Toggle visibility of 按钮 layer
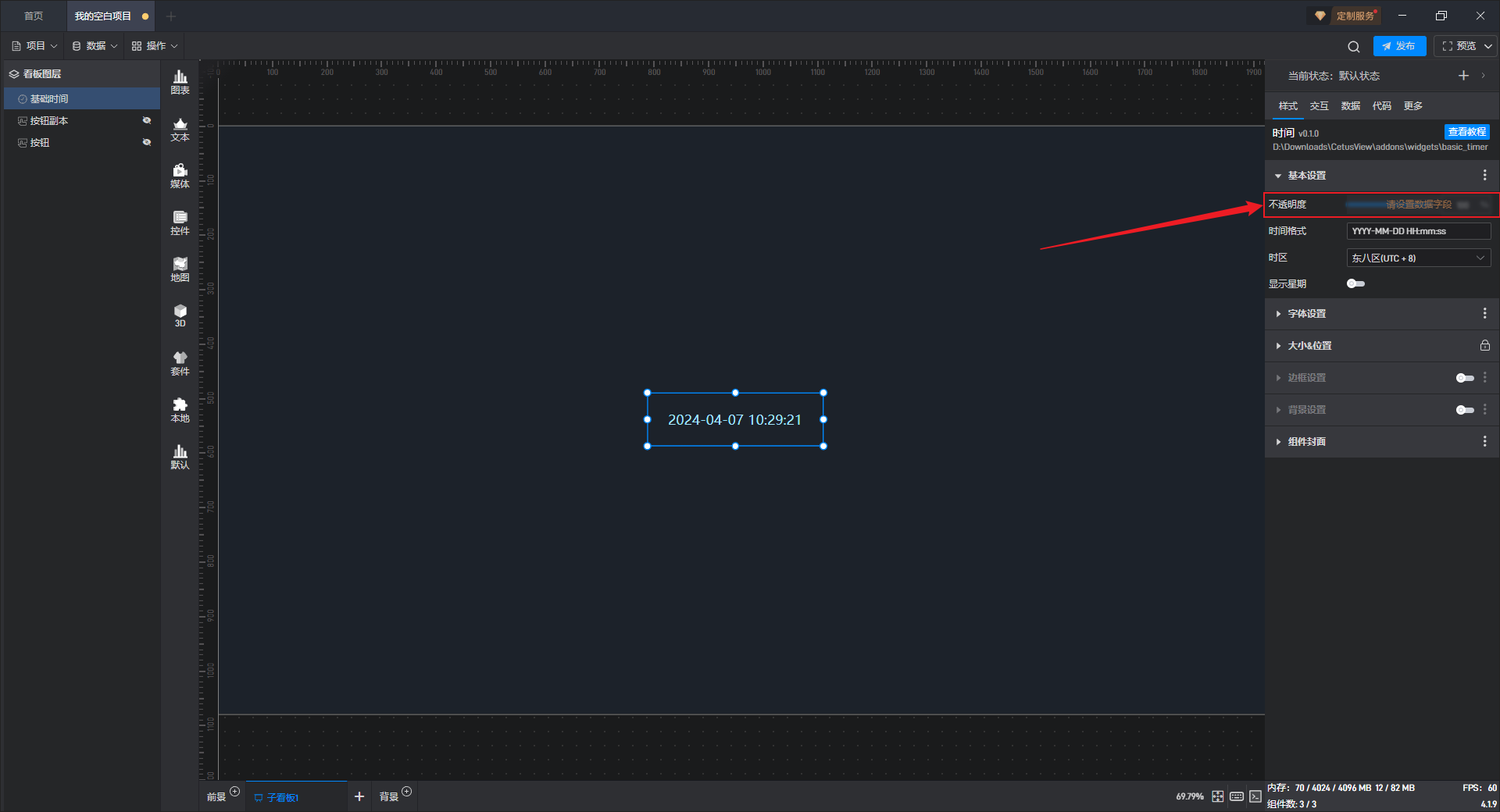Viewport: 1500px width, 812px height. click(x=147, y=142)
